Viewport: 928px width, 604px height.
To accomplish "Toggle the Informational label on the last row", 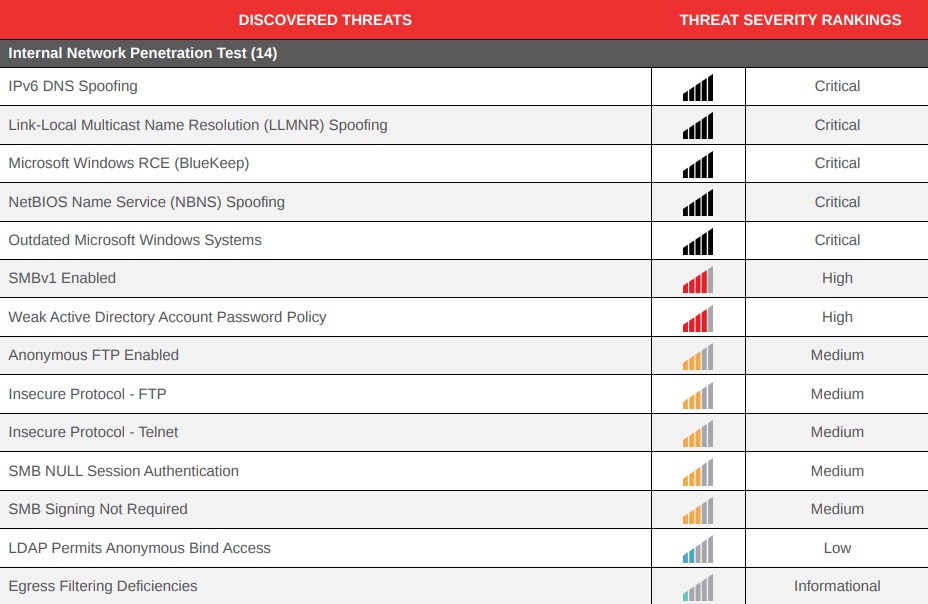I will [837, 586].
